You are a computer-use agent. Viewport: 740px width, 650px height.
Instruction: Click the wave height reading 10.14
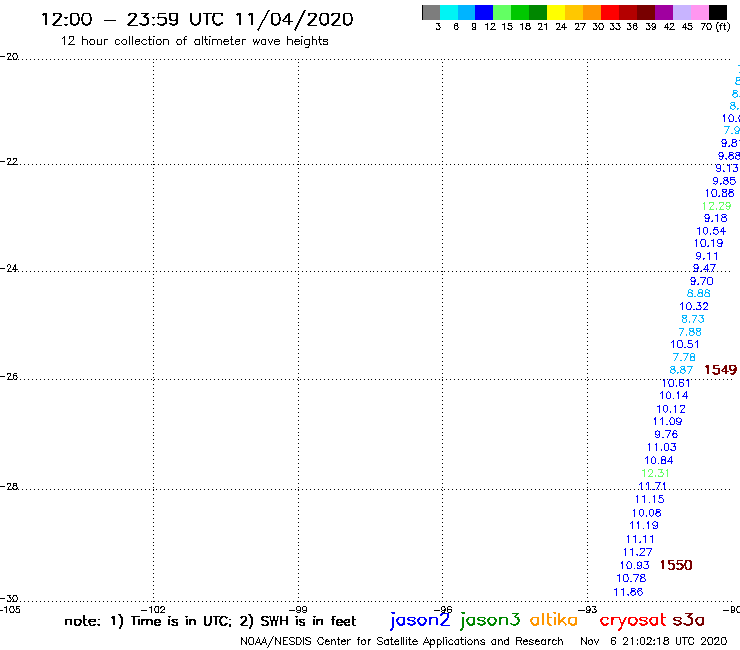673,396
